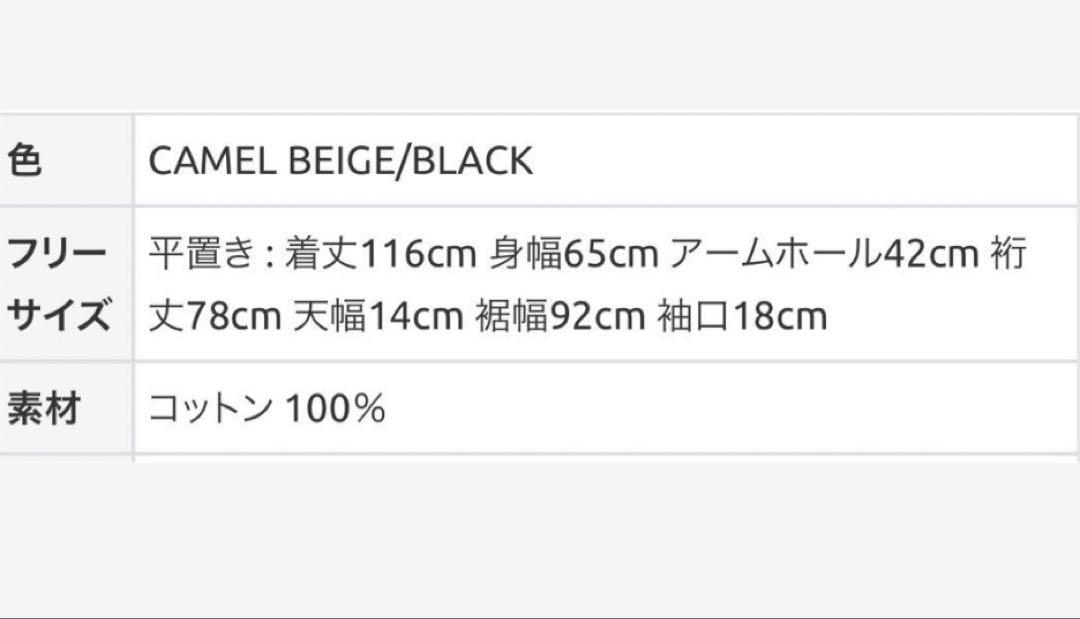This screenshot has height=619, width=1080.
Task: Click the サイズ text in header cell
Action: pyautogui.click(x=59, y=316)
